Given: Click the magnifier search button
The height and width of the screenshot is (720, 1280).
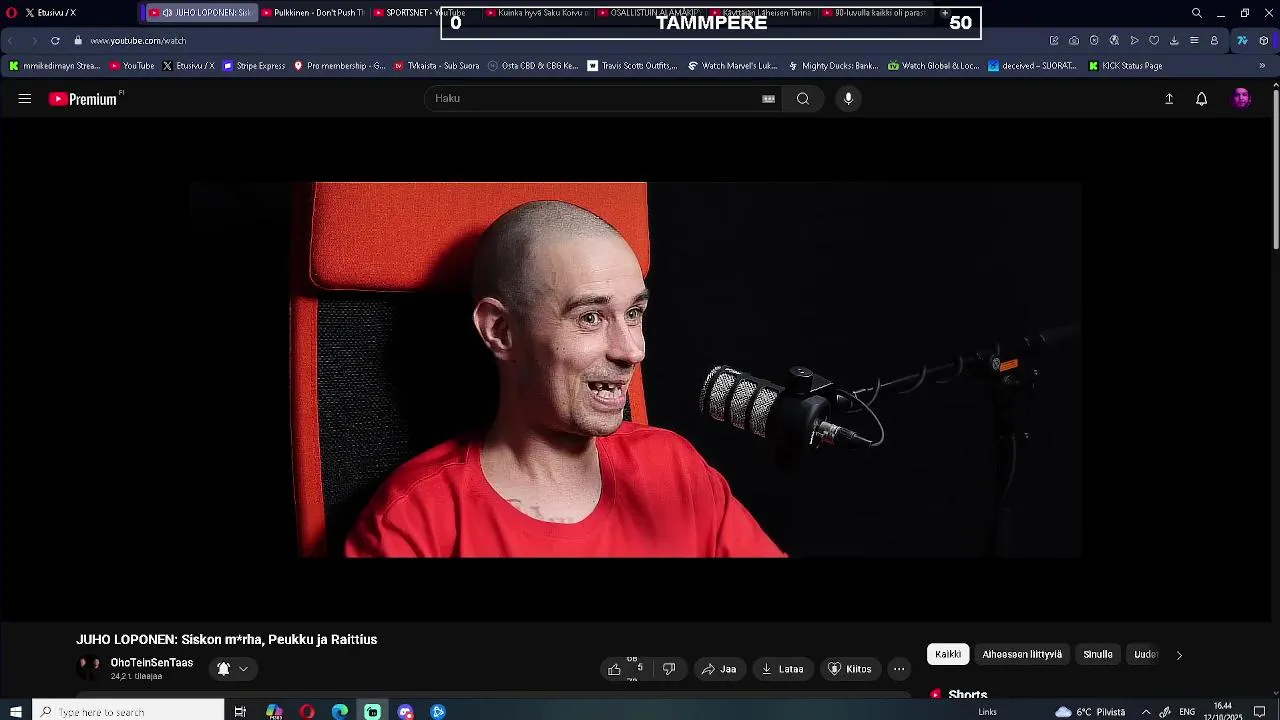Looking at the screenshot, I should tap(803, 98).
